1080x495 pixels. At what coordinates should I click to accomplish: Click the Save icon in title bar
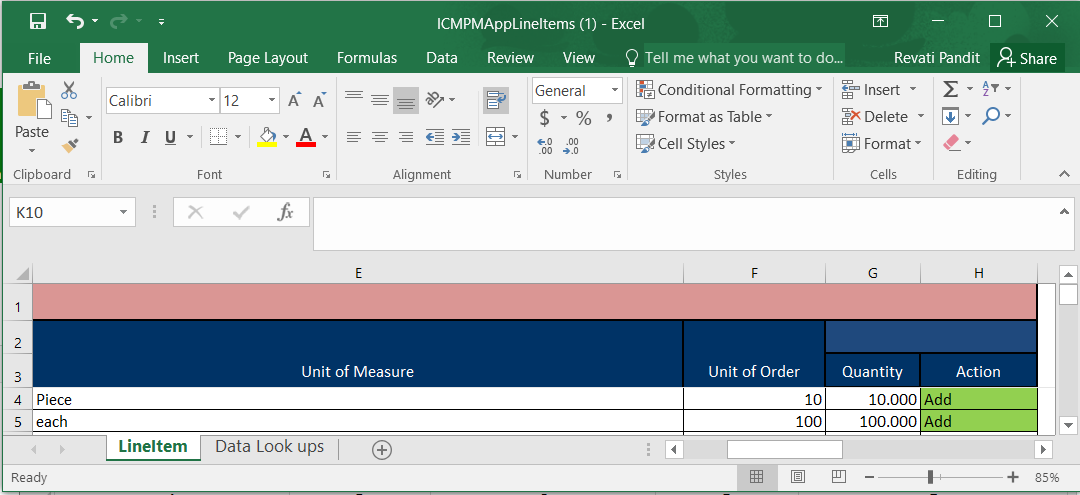pyautogui.click(x=38, y=21)
